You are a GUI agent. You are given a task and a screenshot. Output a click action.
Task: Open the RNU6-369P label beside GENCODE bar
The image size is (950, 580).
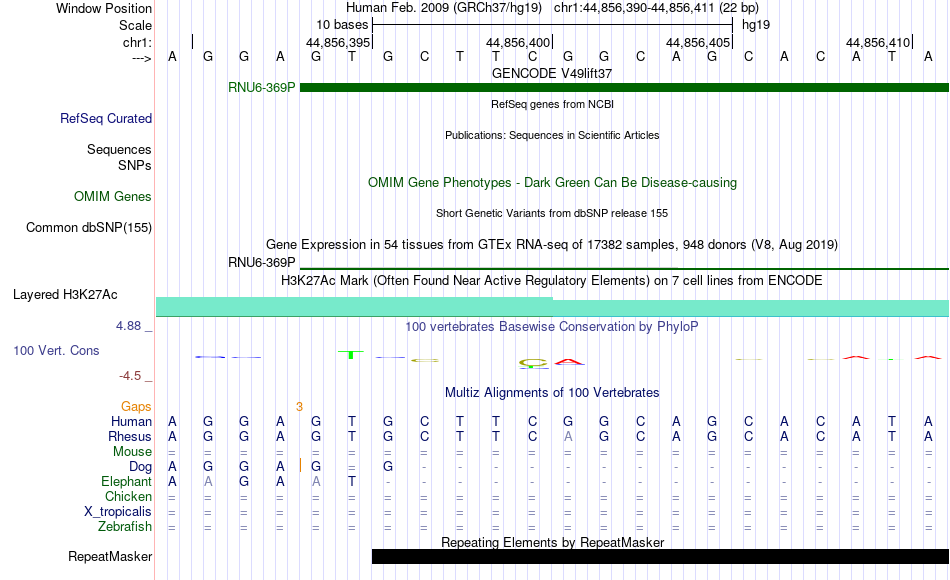click(x=262, y=88)
